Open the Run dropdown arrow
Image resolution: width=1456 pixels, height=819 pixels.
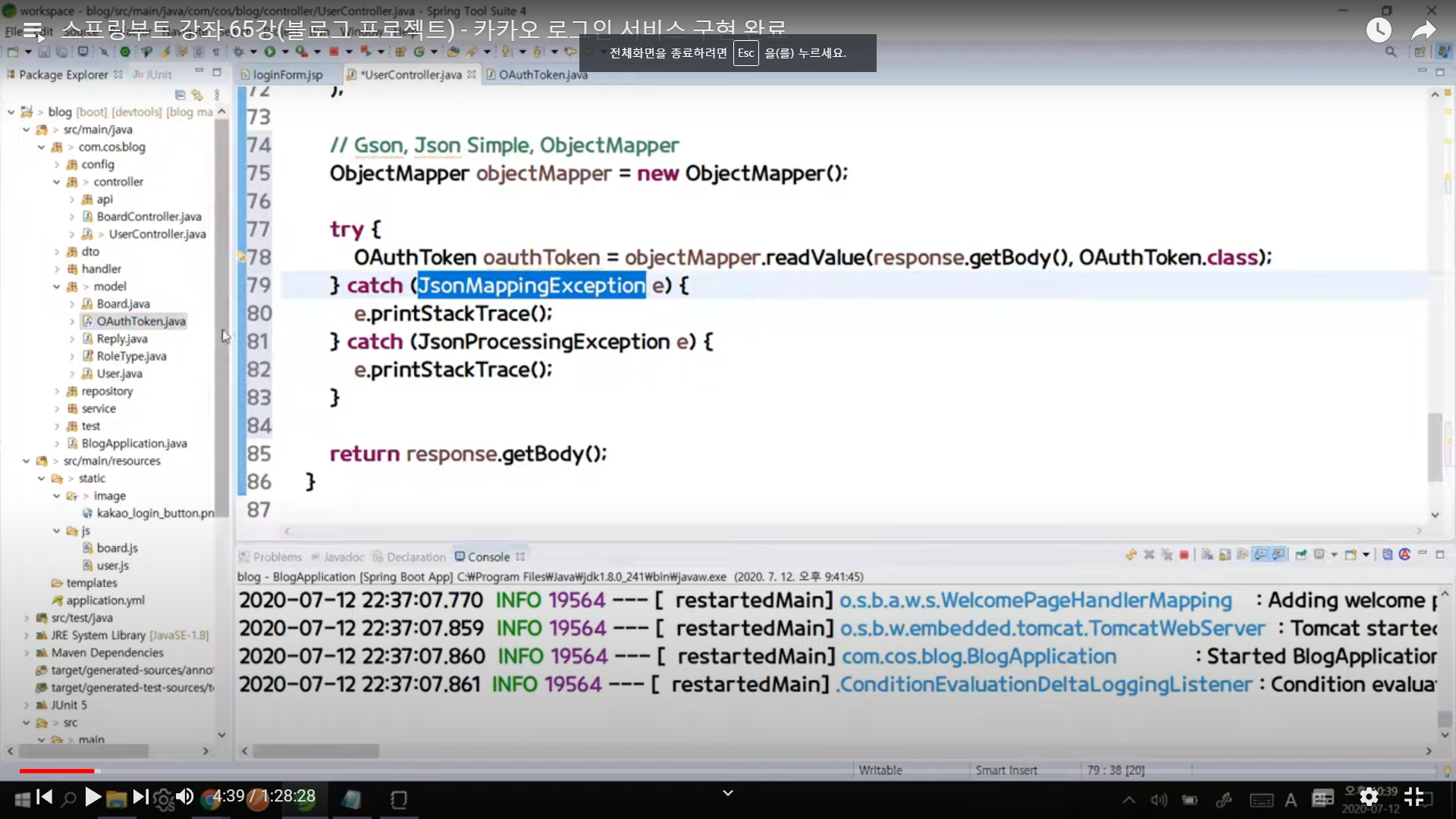285,52
